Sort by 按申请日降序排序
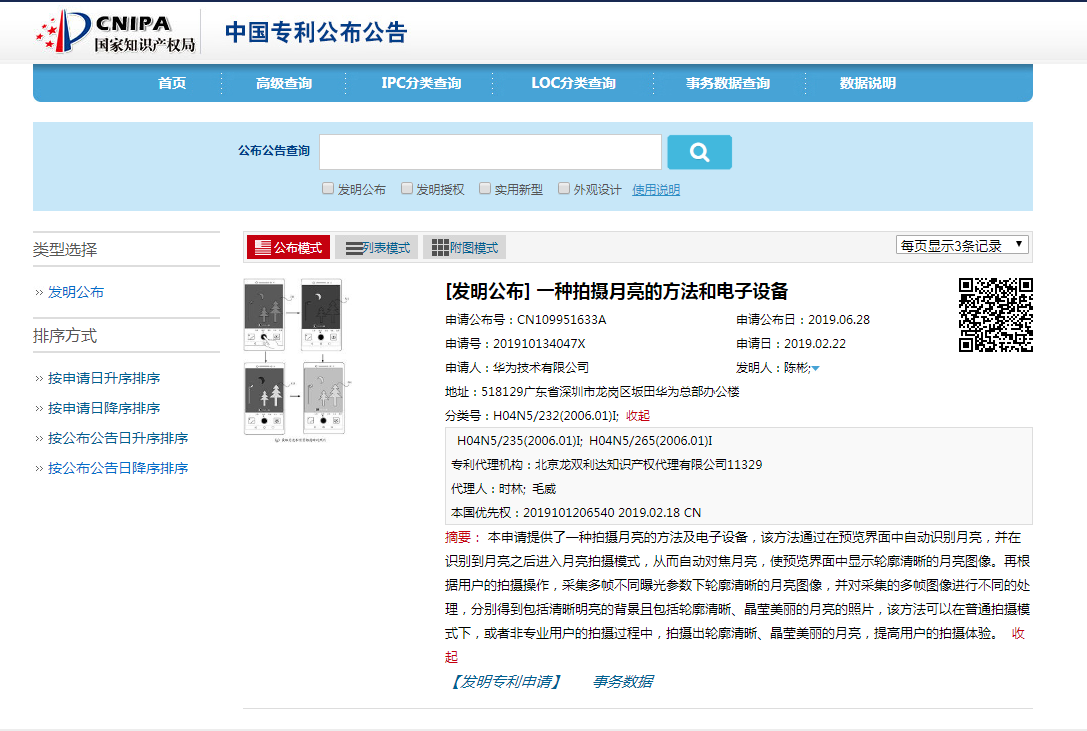Viewport: 1087px width, 731px height. coord(104,408)
